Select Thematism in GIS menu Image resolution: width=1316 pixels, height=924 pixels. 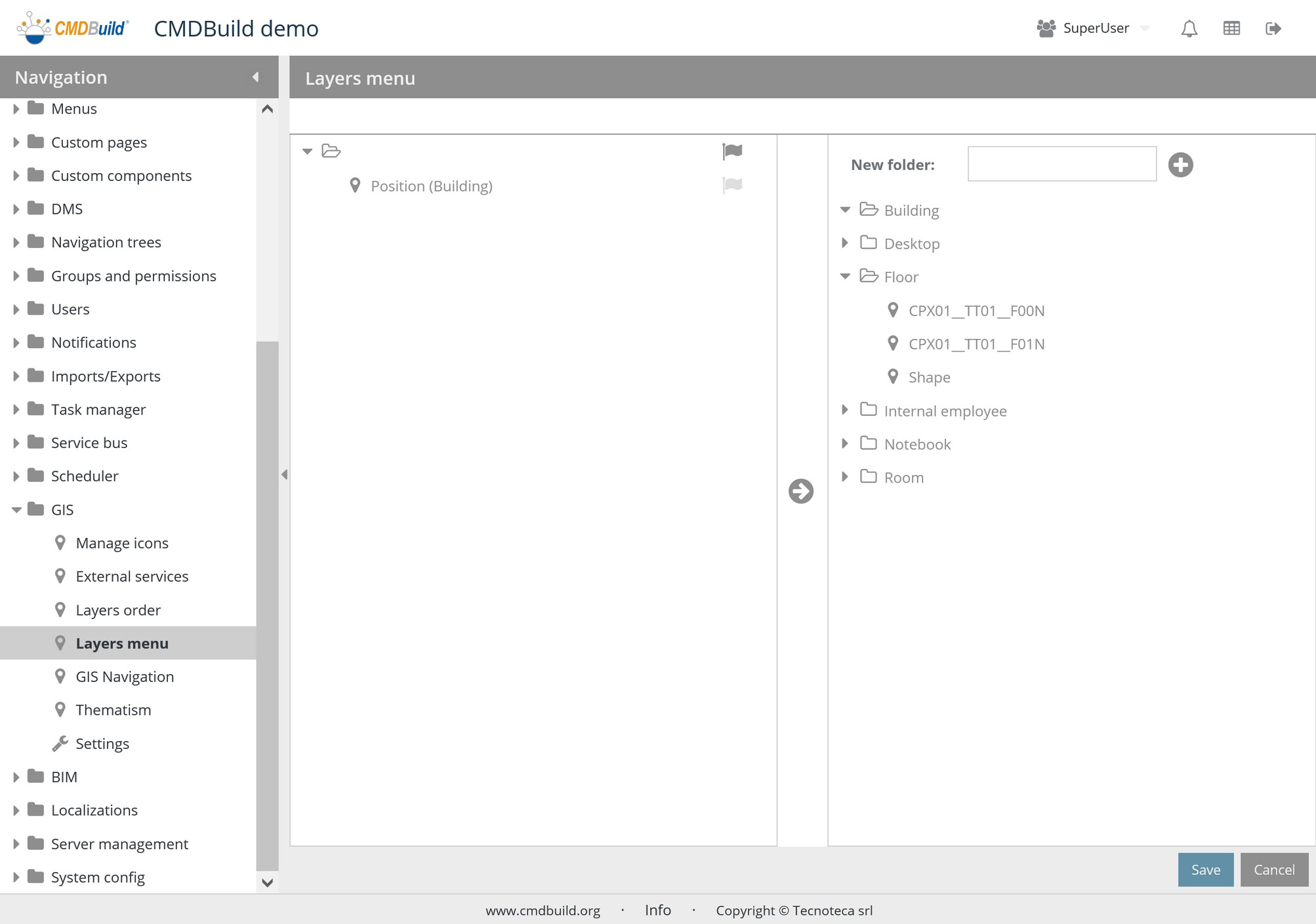[x=113, y=710]
